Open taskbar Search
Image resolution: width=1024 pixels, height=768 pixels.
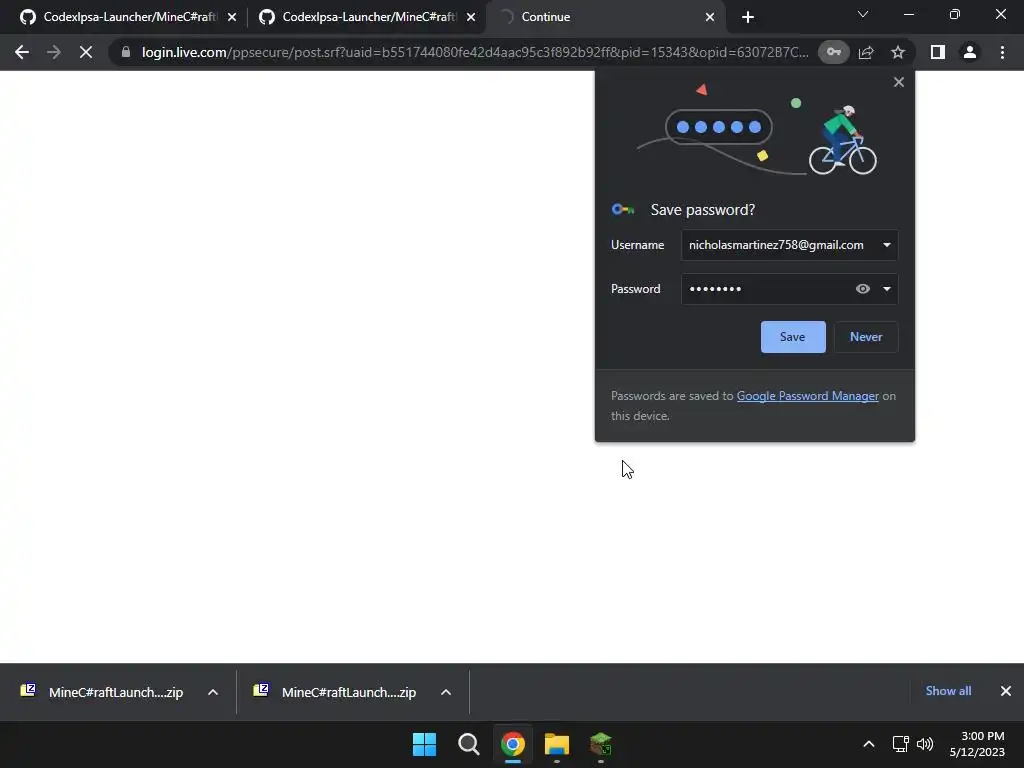(x=468, y=744)
